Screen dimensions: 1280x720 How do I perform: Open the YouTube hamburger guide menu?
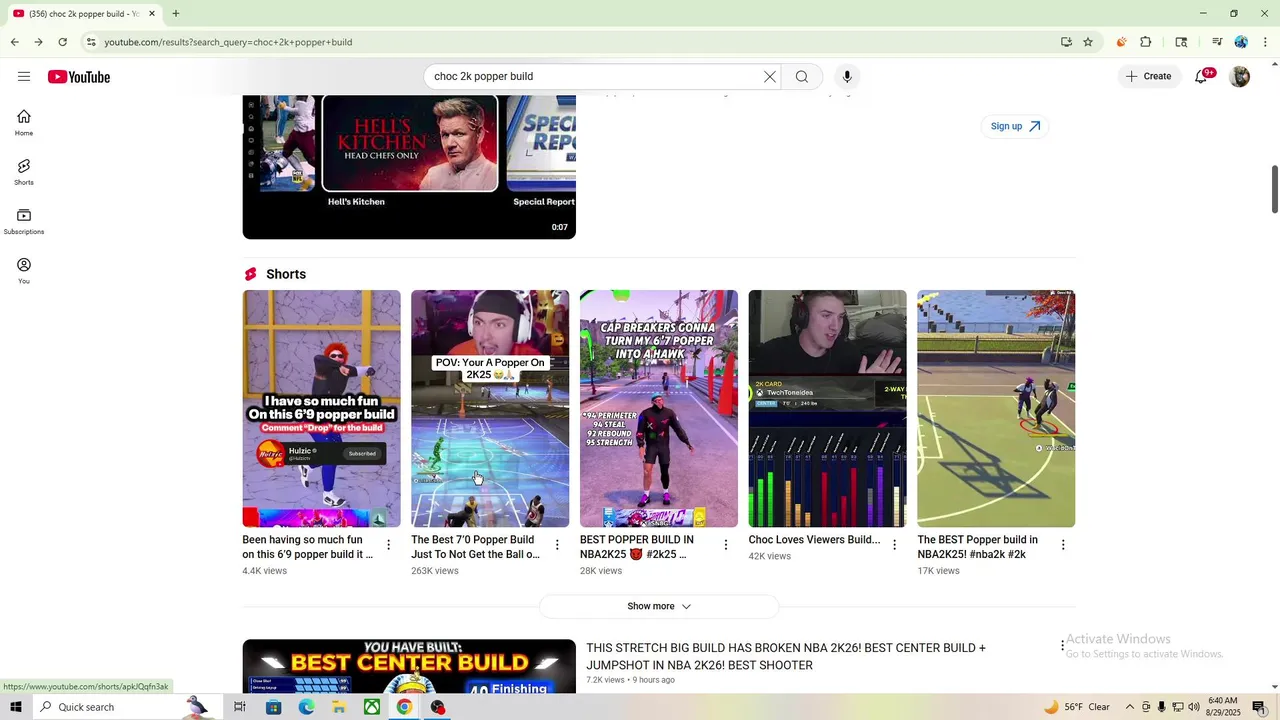pyautogui.click(x=24, y=77)
